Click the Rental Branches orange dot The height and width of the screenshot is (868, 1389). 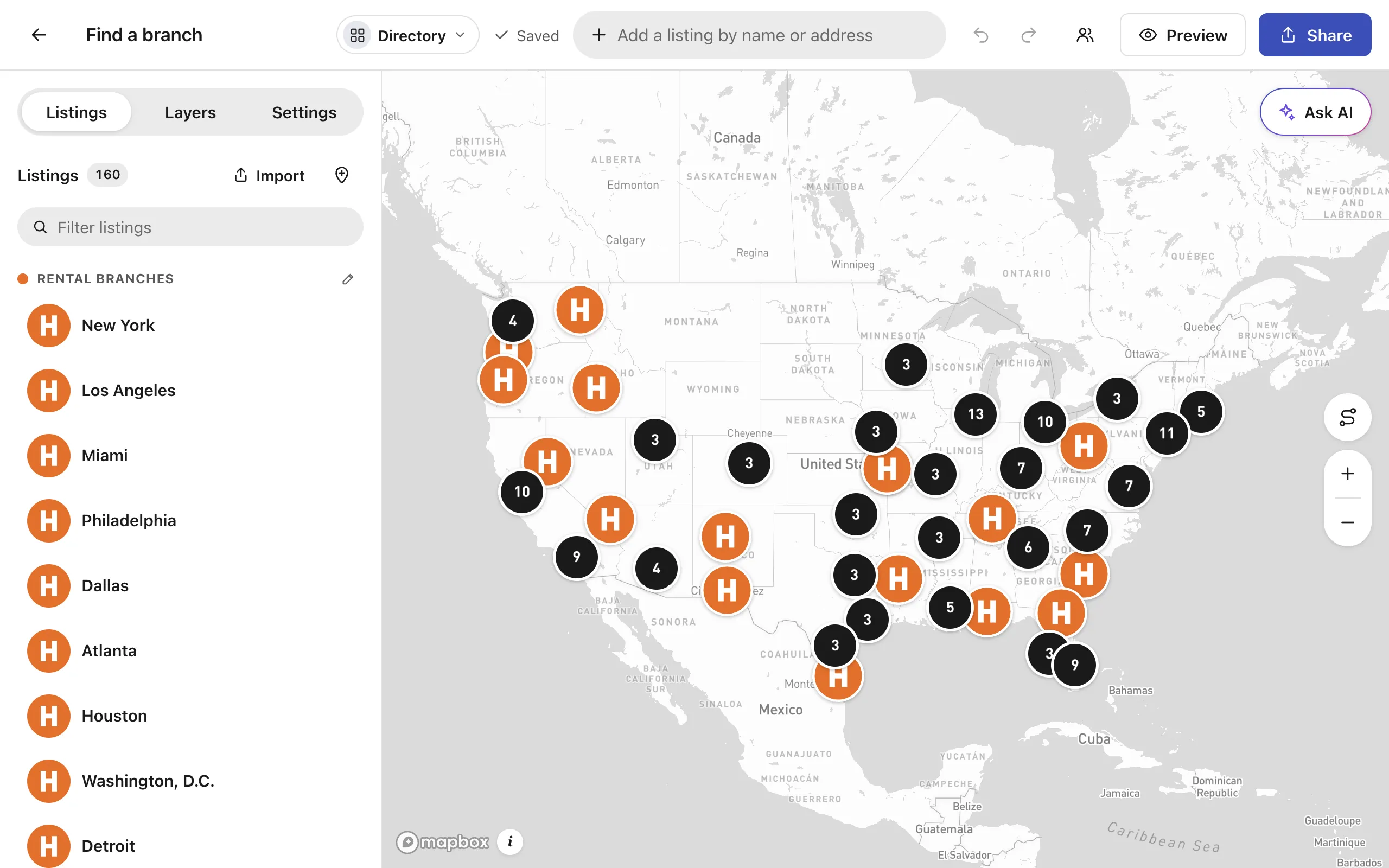[x=23, y=279]
